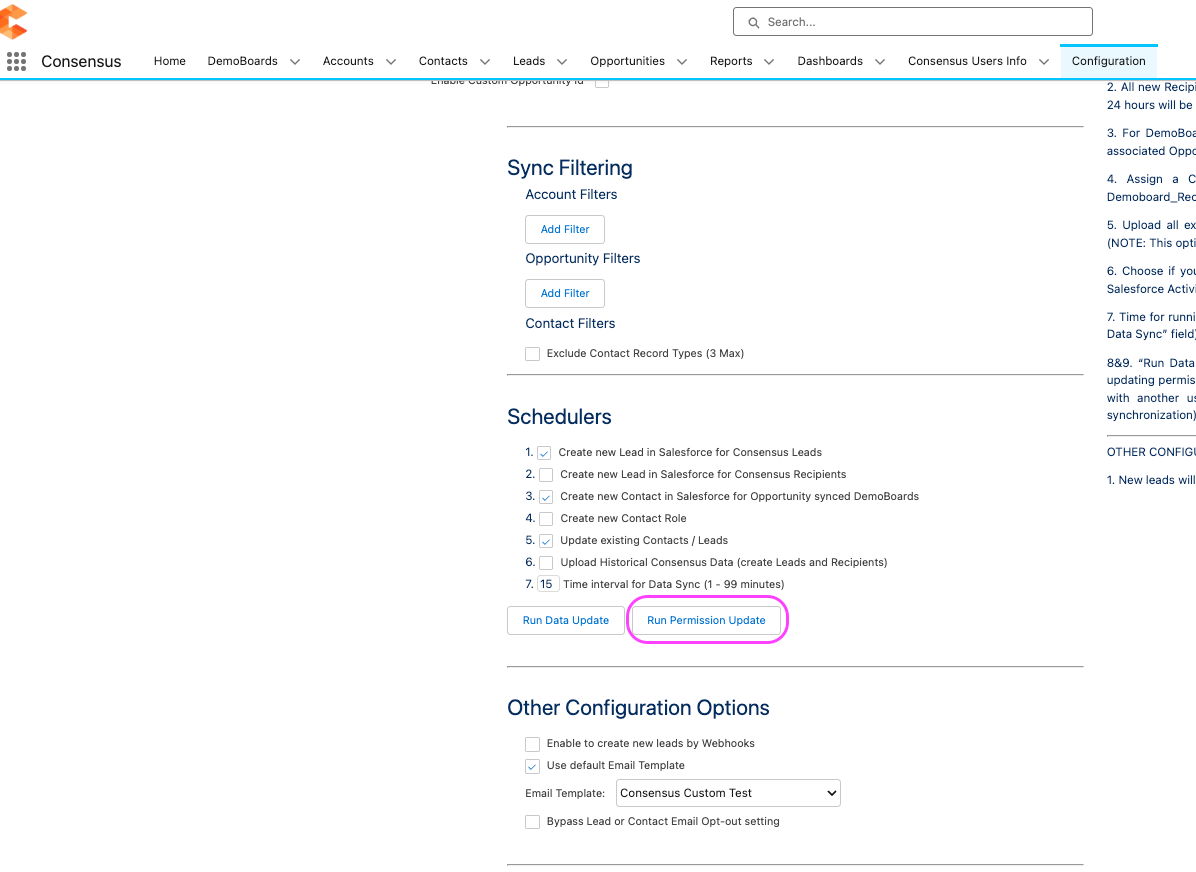Enable creating new leads by Webhooks
The height and width of the screenshot is (872, 1196).
532,744
